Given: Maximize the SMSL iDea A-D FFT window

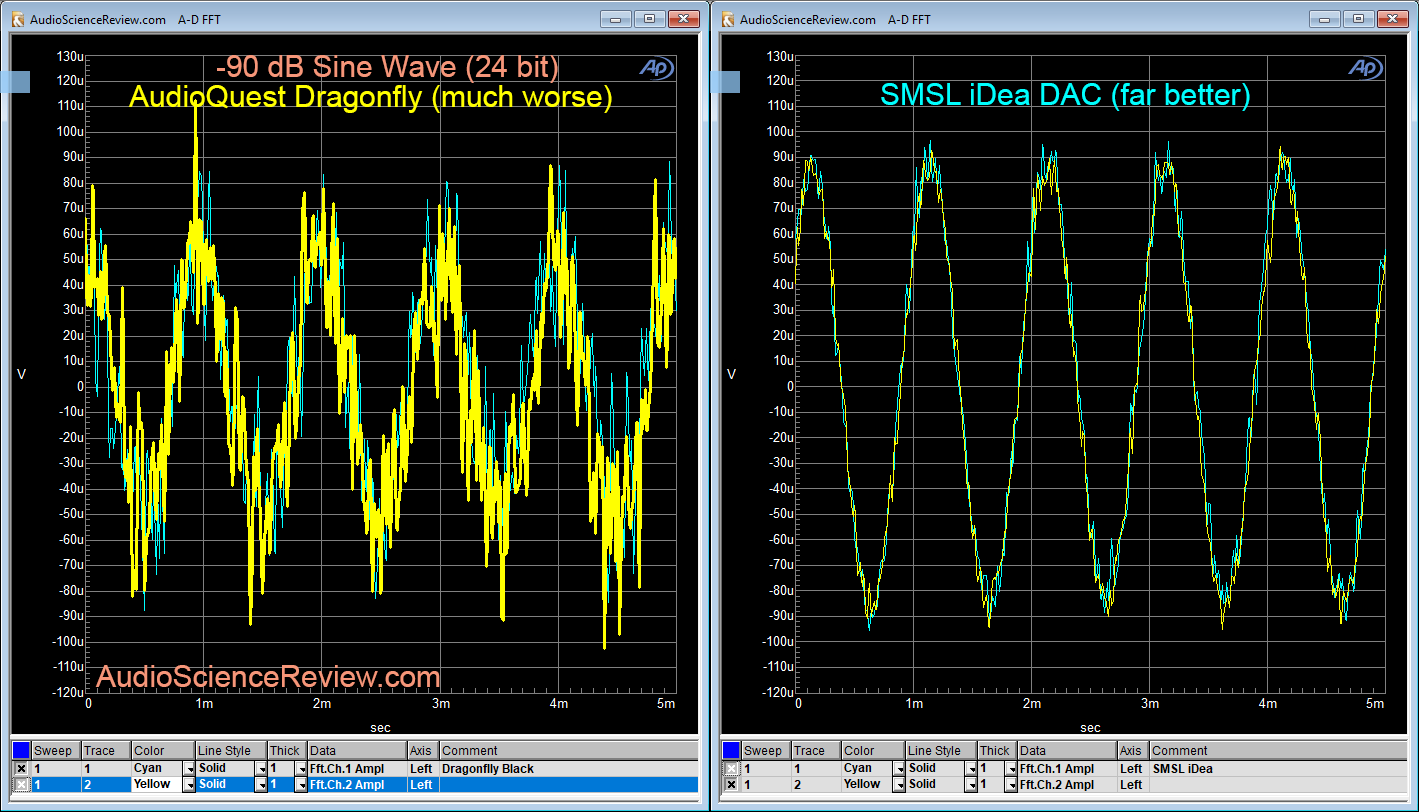Looking at the screenshot, I should point(1360,18).
